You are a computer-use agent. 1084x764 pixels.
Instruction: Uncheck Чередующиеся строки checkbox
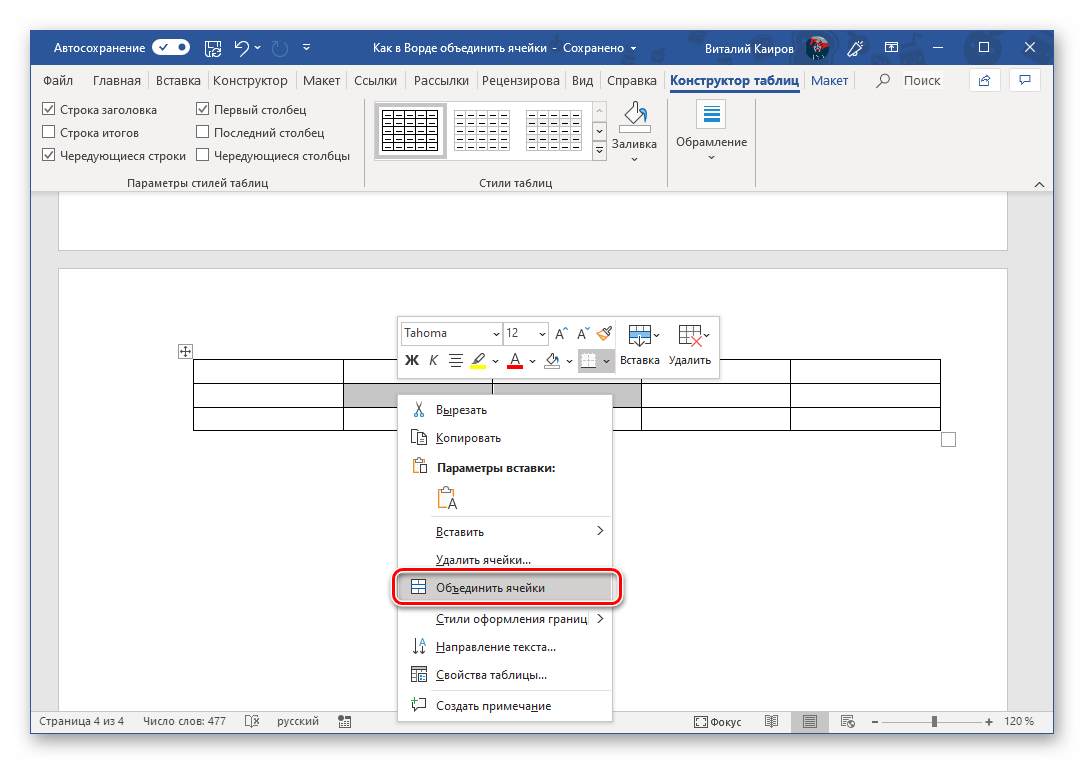[x=48, y=155]
